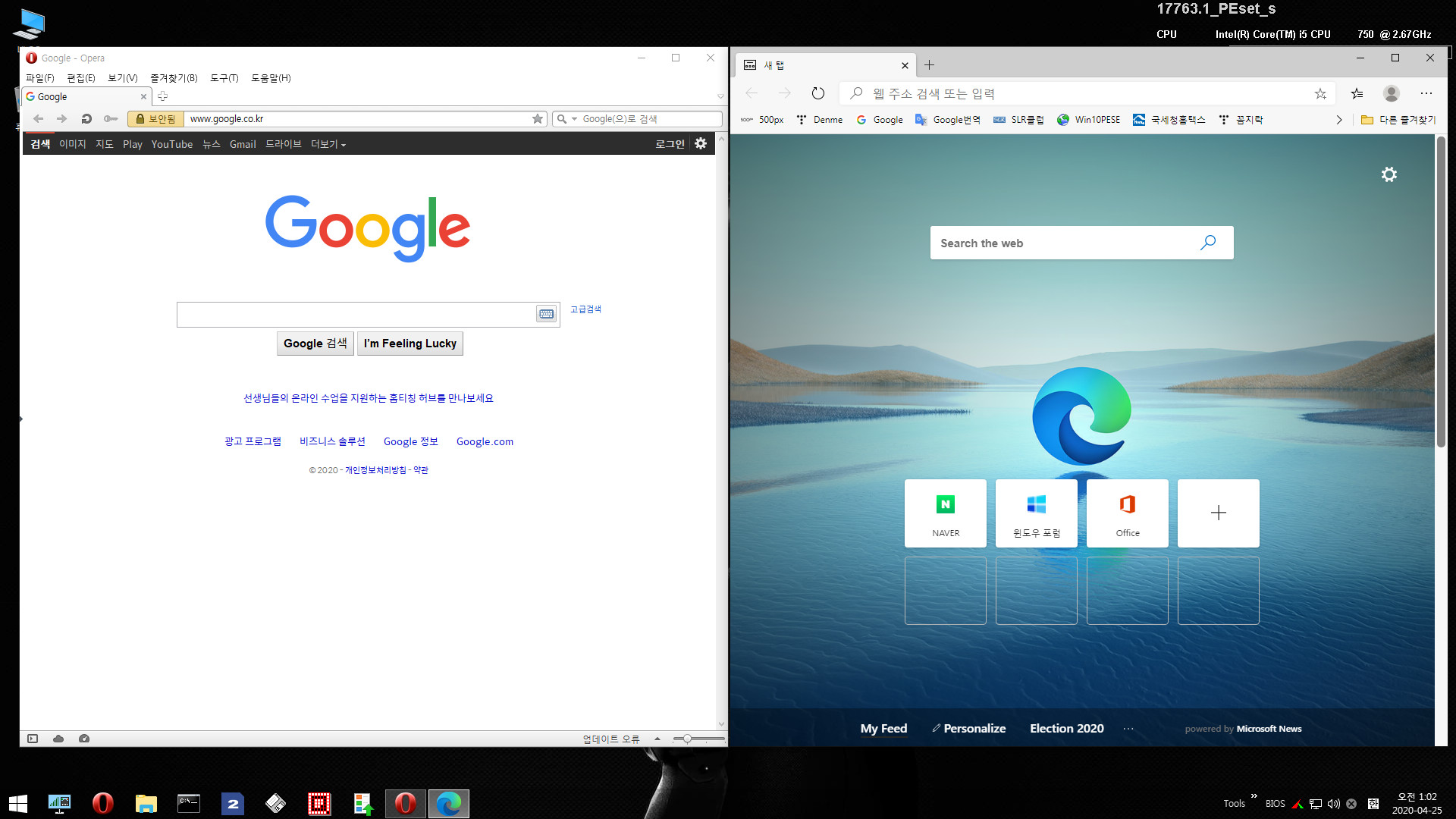Click Personalize on Edge feed bar
1456x819 pixels.
tap(969, 729)
